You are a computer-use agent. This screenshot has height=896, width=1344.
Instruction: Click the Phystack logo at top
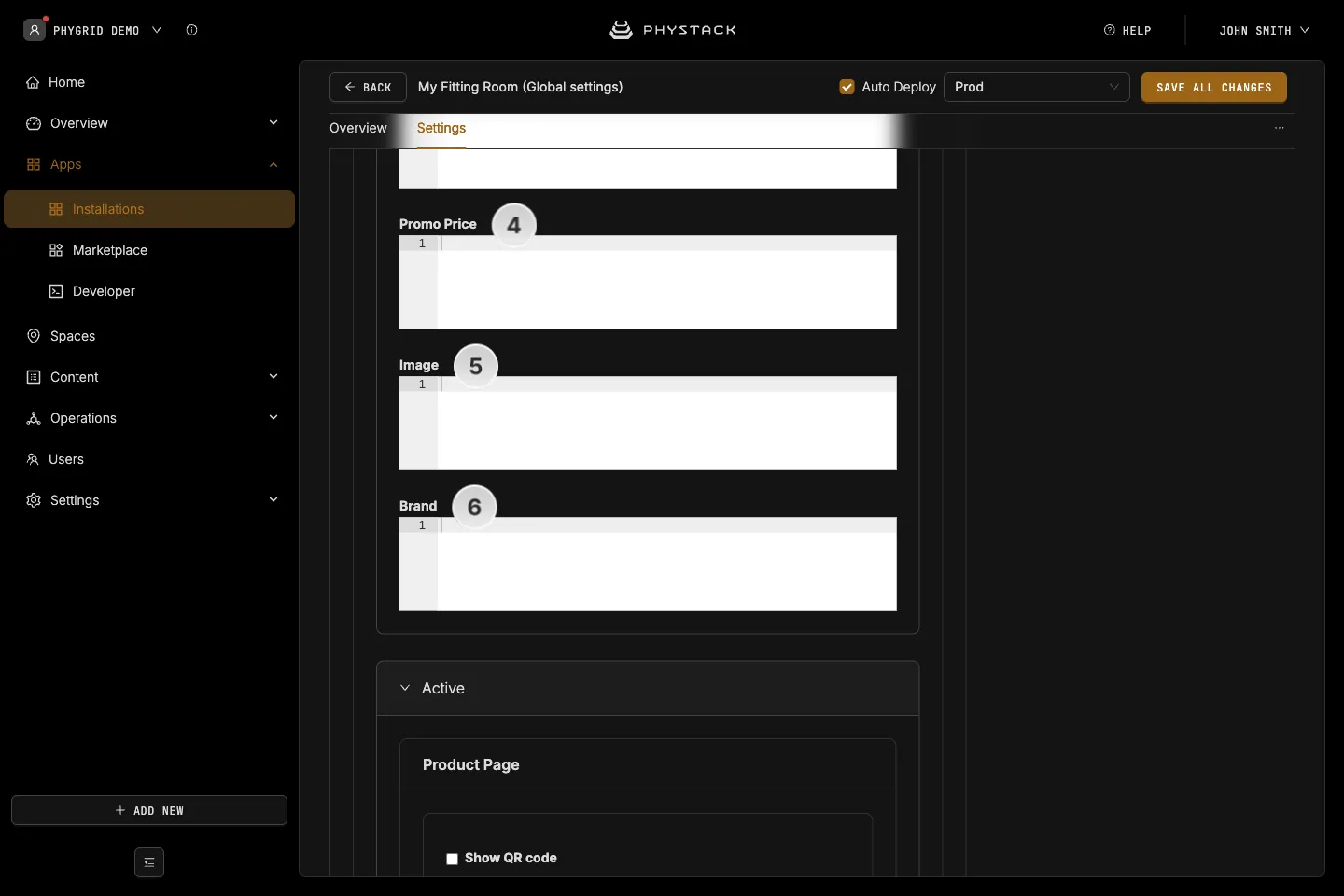(672, 30)
